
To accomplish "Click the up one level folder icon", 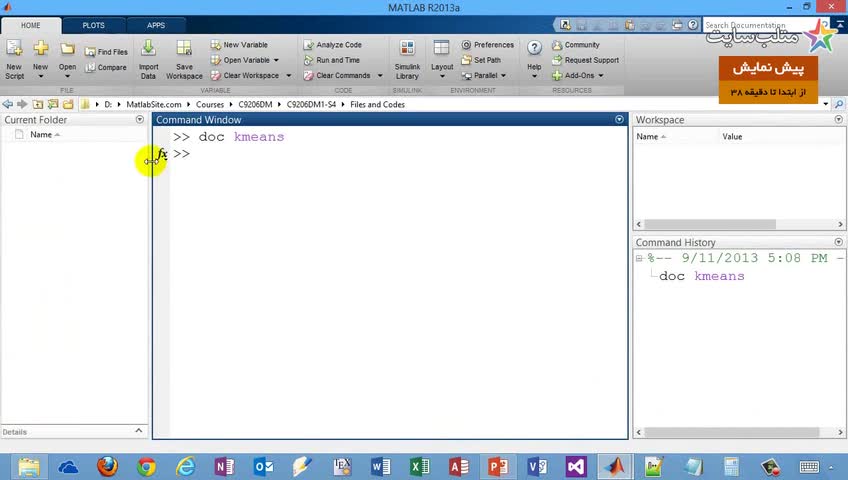I will (x=38, y=104).
